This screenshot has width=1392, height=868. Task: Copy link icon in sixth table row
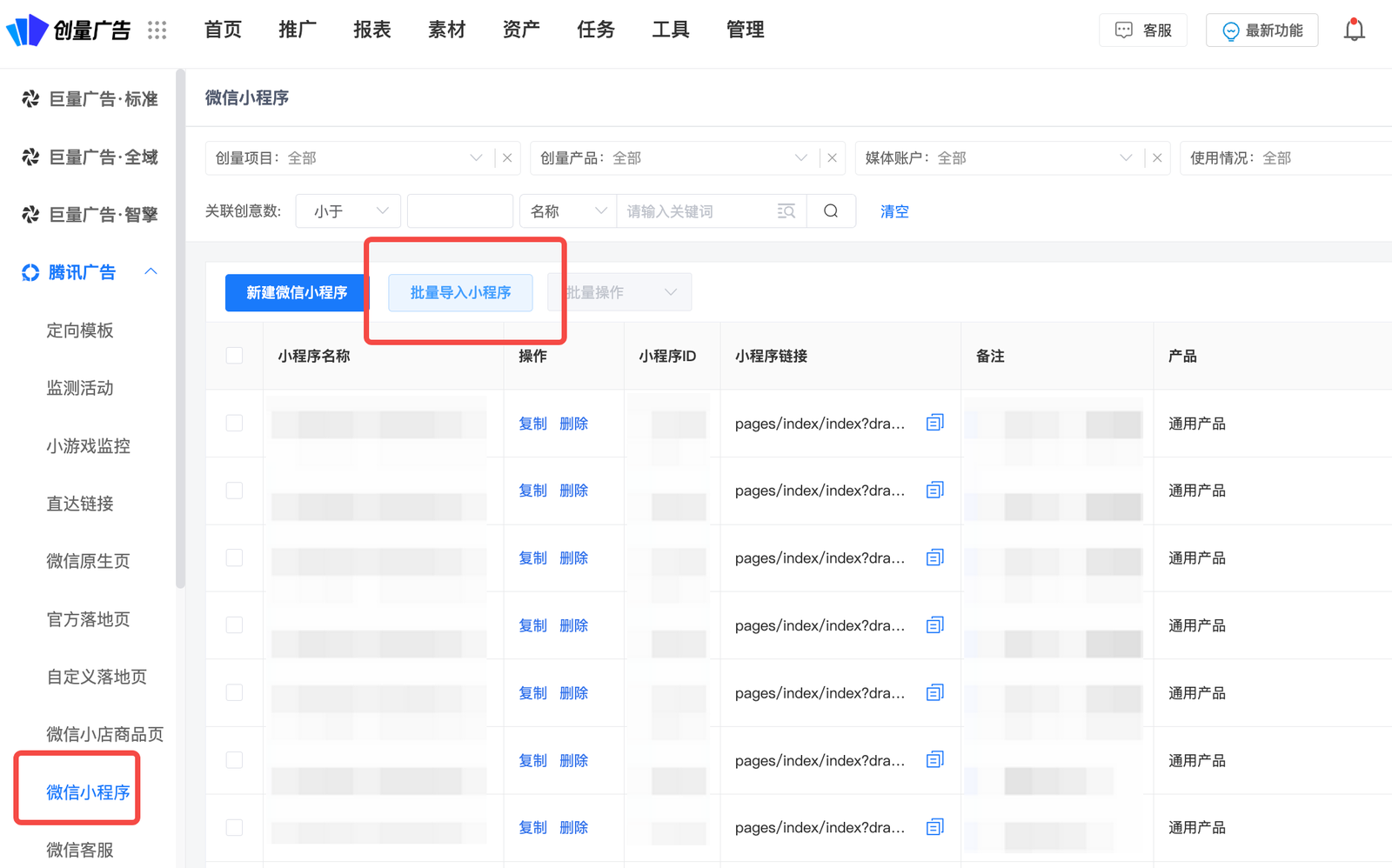coord(934,759)
